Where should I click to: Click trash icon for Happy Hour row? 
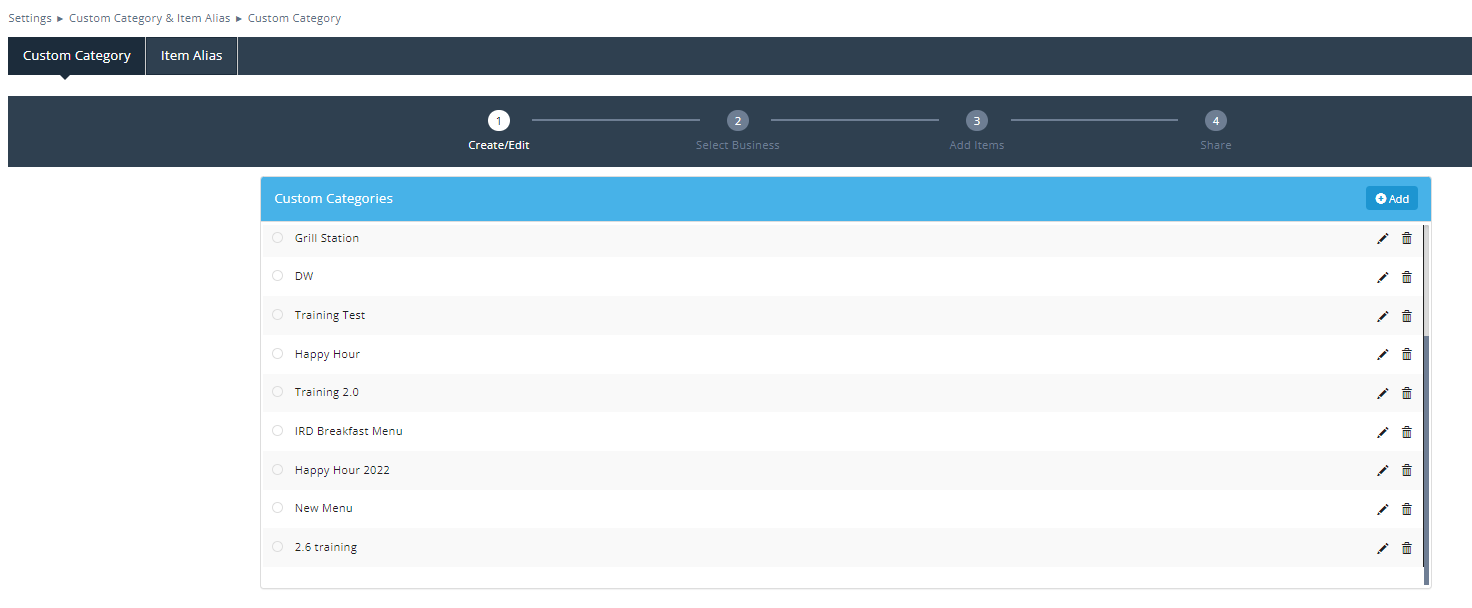(x=1406, y=354)
